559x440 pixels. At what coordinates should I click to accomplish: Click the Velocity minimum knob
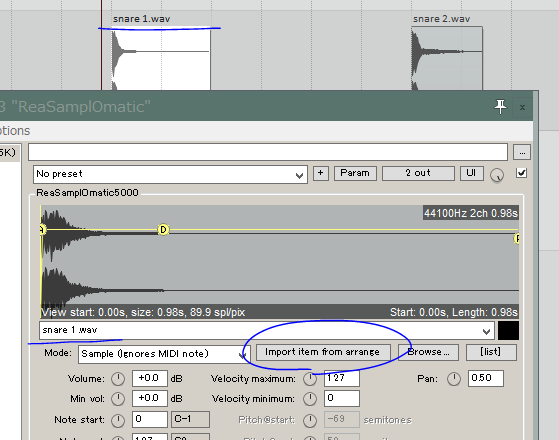[310, 399]
